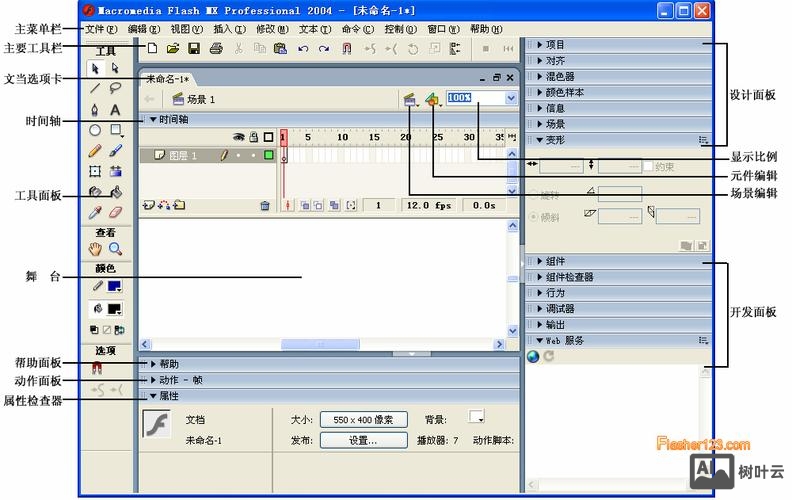The width and height of the screenshot is (792, 500).
Task: Check the 约束 (constrain) checkbox
Action: coord(647,166)
